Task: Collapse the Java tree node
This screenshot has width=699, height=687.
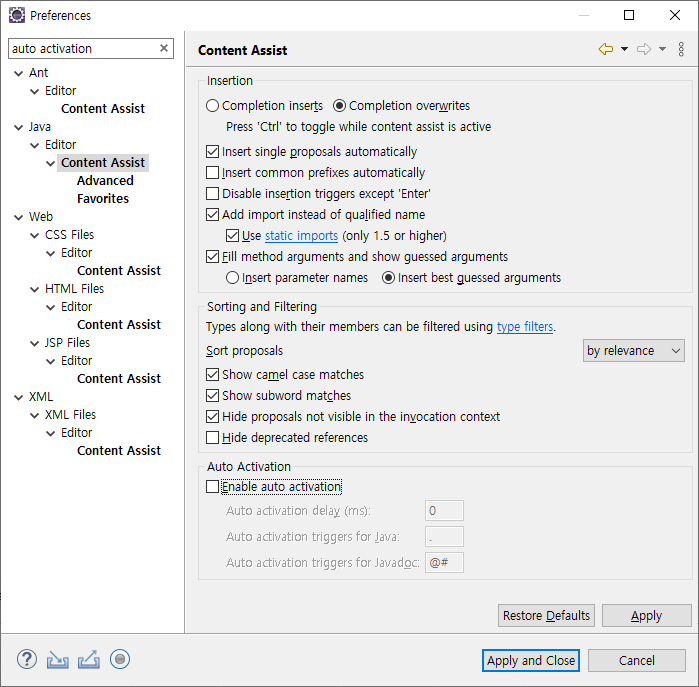Action: coord(19,128)
